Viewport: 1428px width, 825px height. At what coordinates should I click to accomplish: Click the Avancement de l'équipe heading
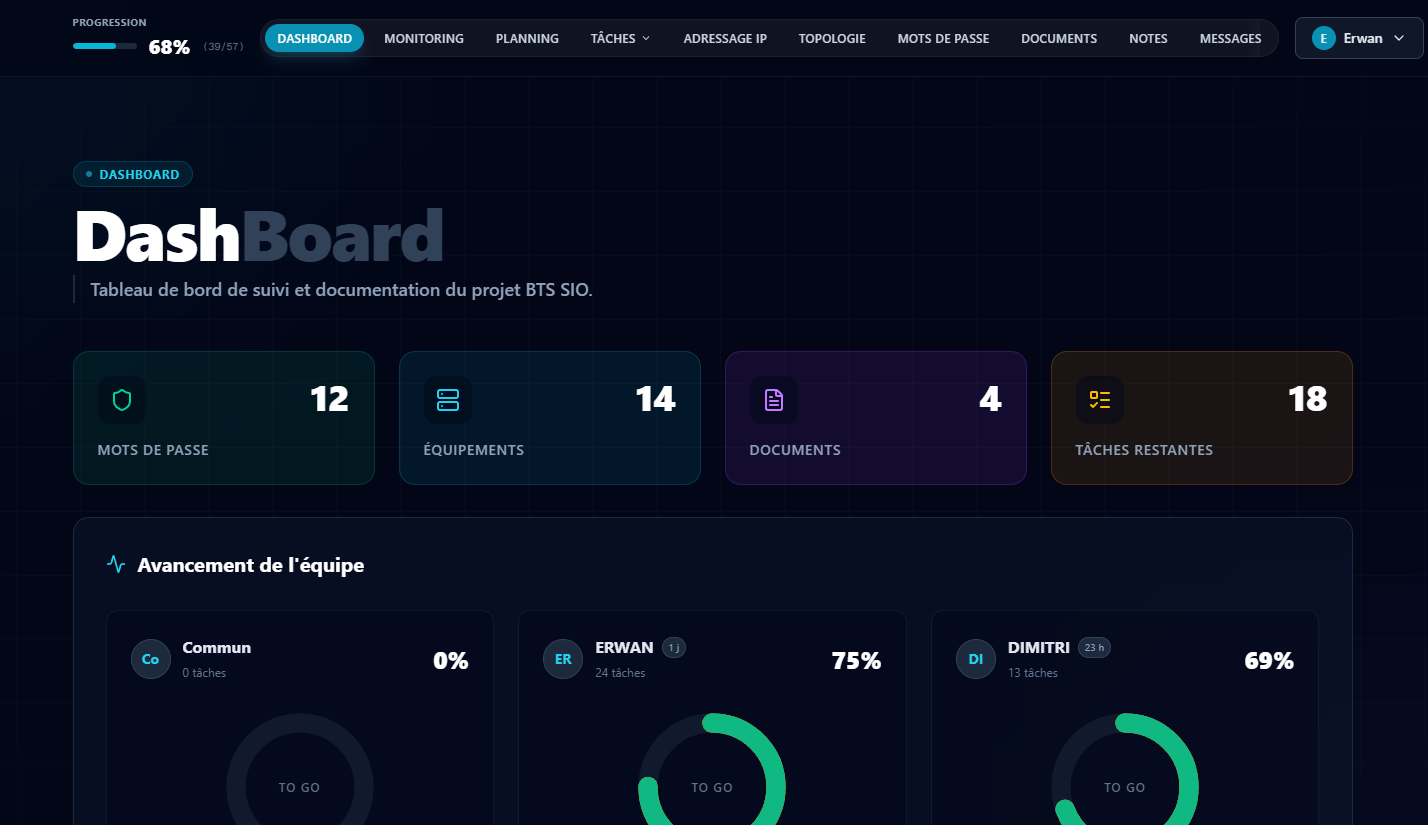pyautogui.click(x=250, y=565)
